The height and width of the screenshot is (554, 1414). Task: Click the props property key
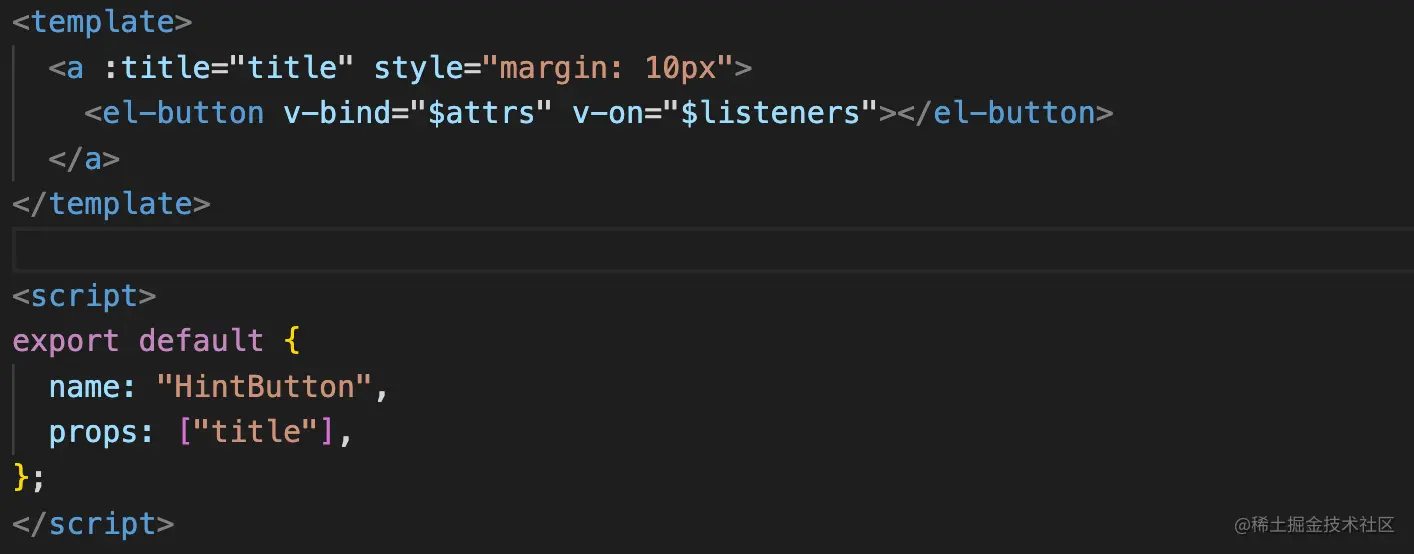(x=93, y=432)
